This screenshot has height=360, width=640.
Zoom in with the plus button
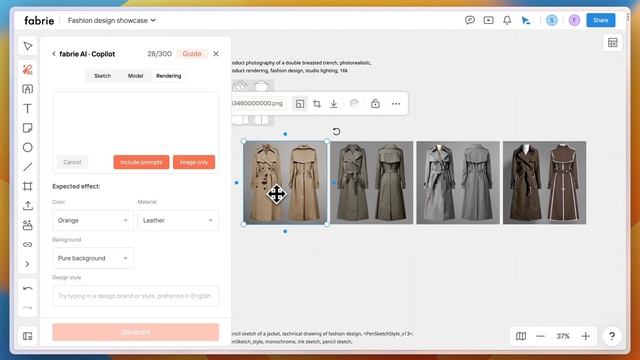(585, 336)
